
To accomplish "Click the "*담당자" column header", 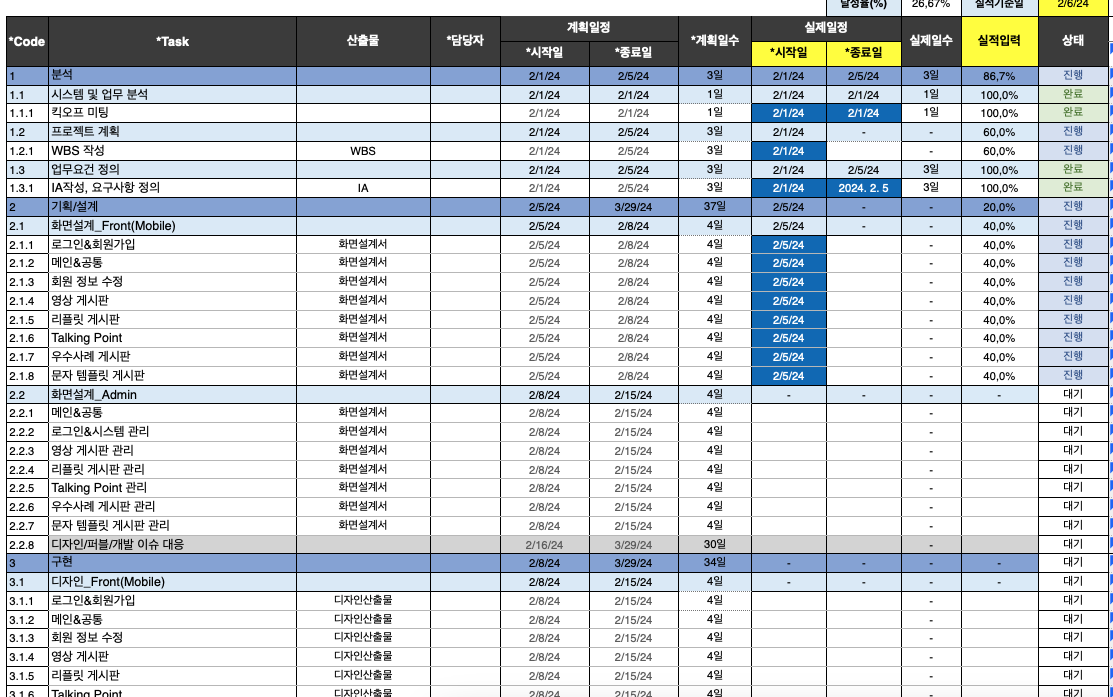I will tap(465, 42).
